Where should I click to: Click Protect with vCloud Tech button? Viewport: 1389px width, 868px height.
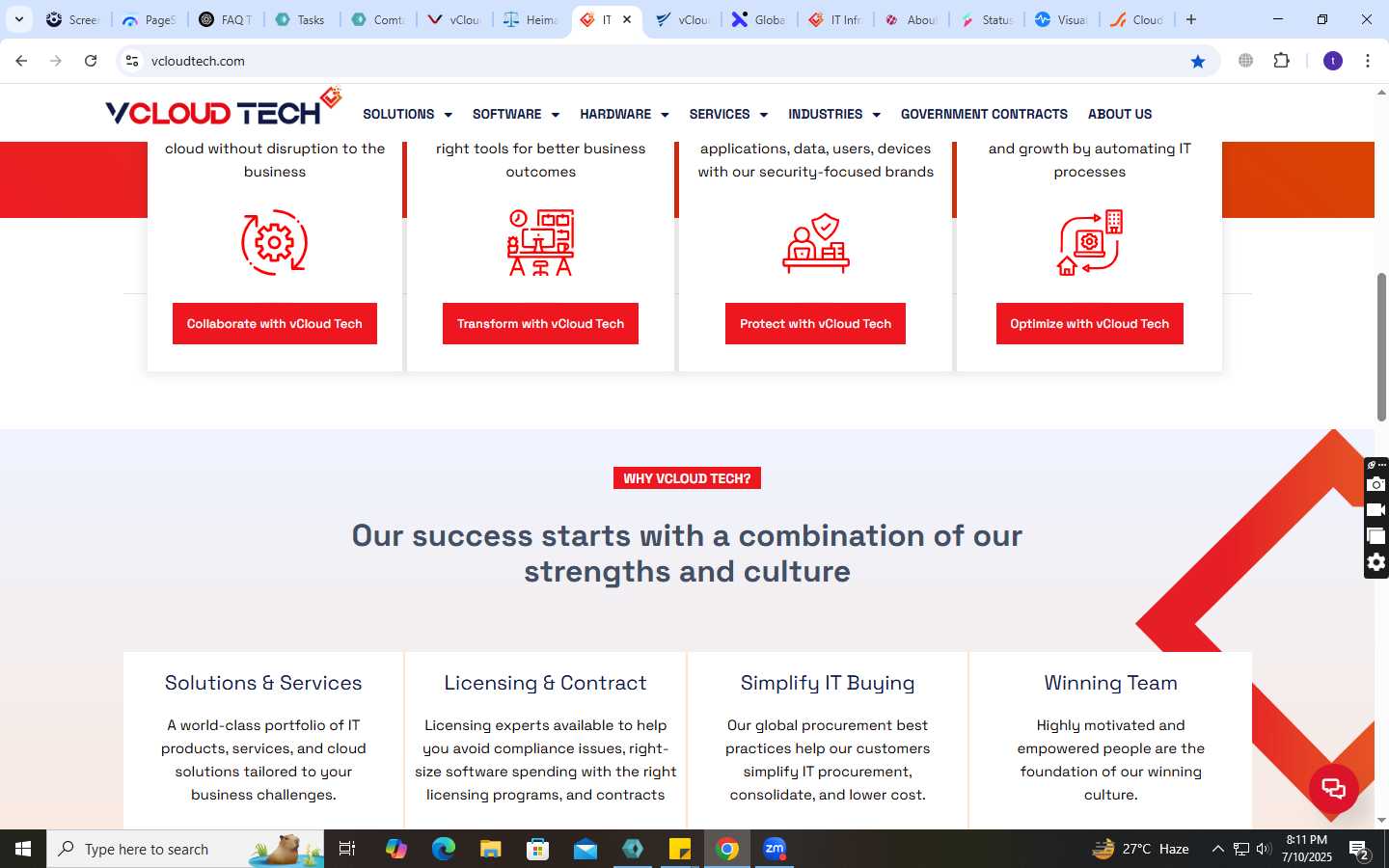[x=815, y=324]
